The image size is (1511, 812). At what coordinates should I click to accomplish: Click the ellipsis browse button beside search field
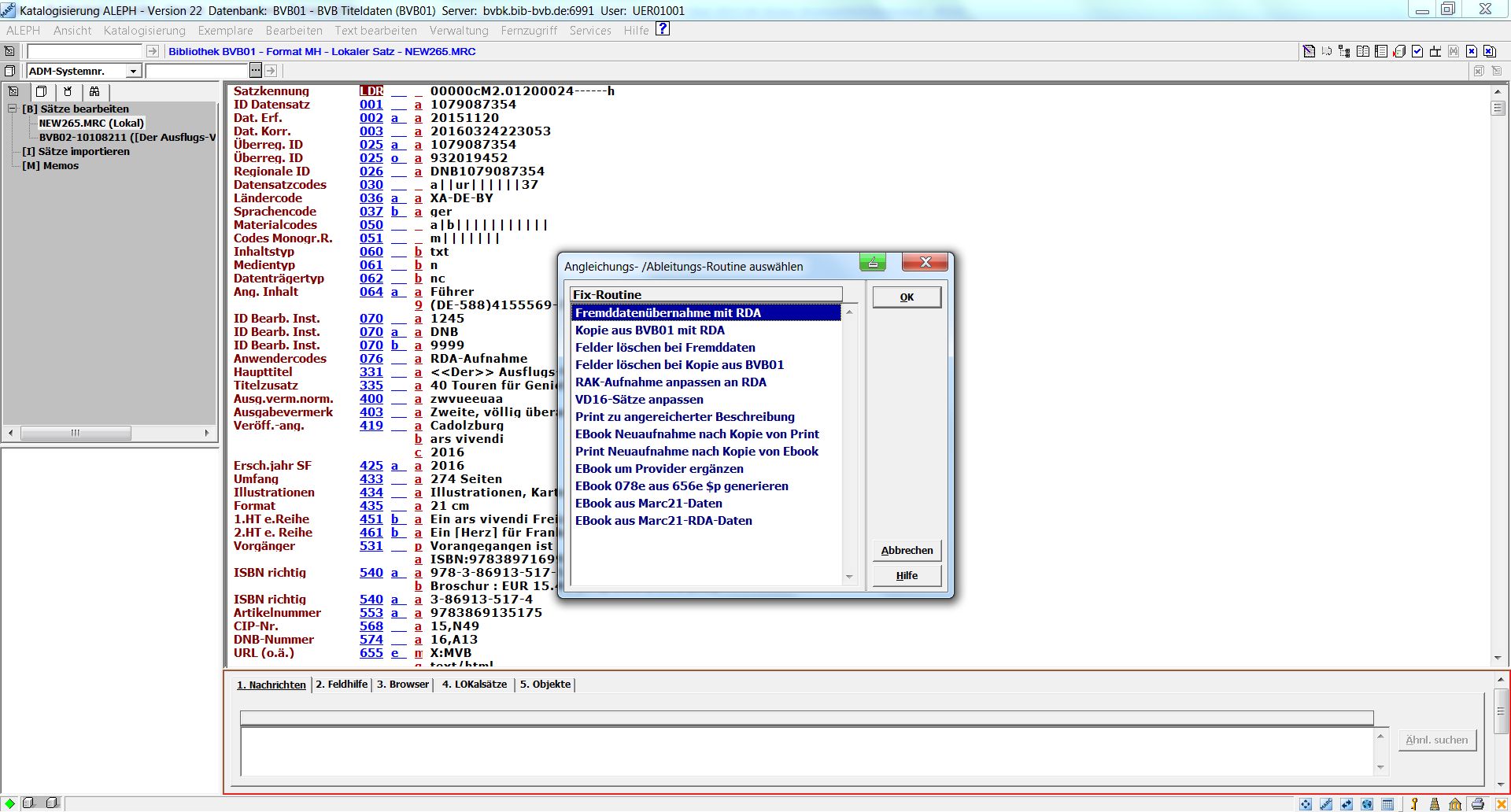pos(256,71)
